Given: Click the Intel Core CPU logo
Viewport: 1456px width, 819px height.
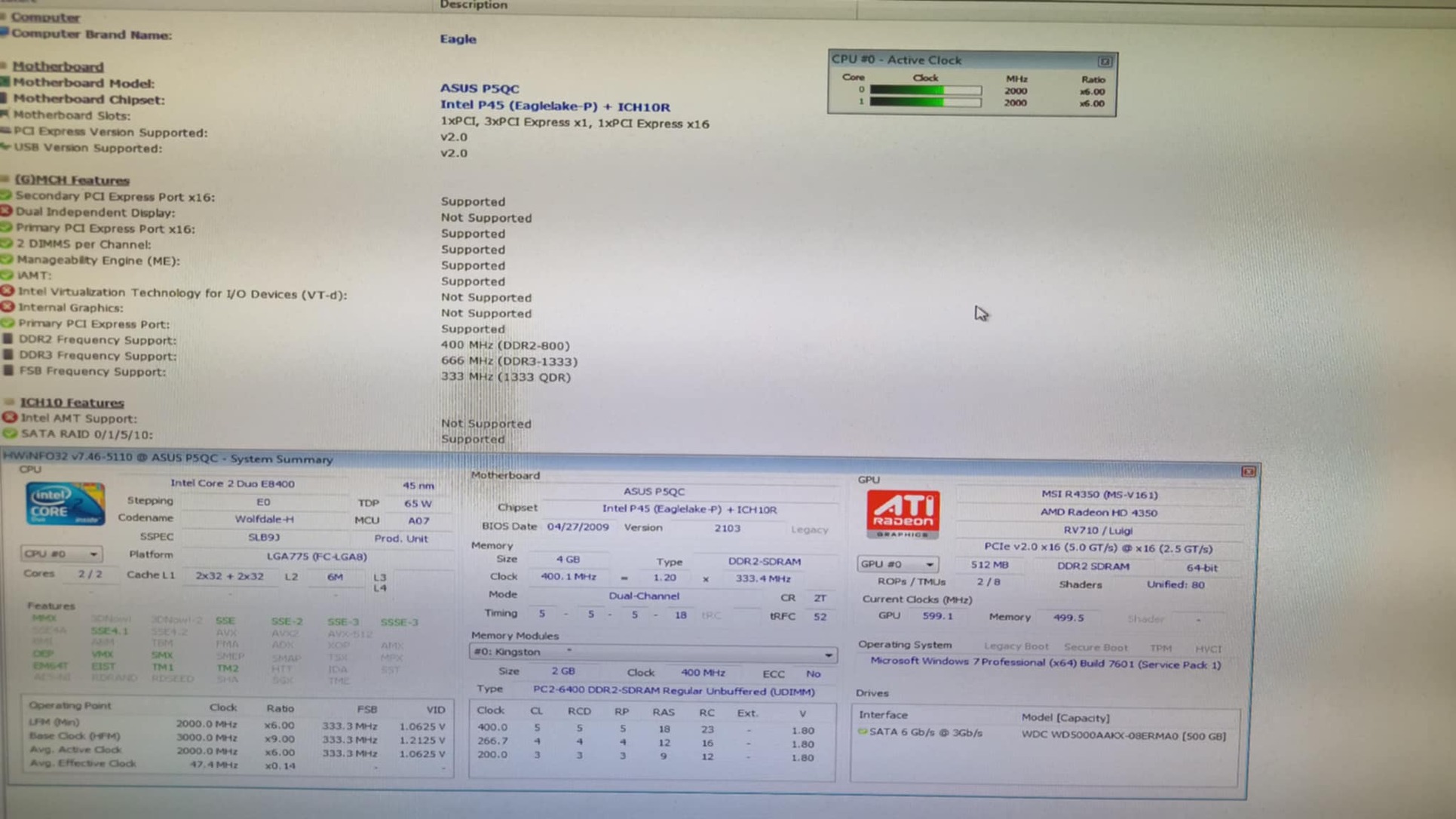Looking at the screenshot, I should tap(65, 504).
